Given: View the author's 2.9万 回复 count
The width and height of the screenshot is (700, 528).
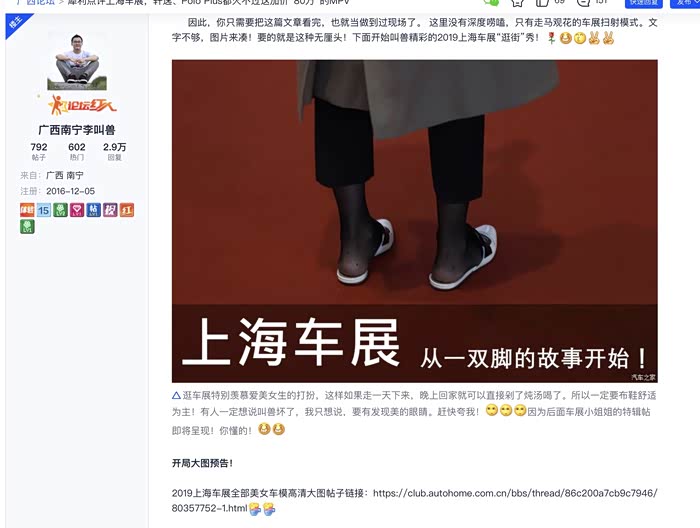Looking at the screenshot, I should pyautogui.click(x=115, y=151).
